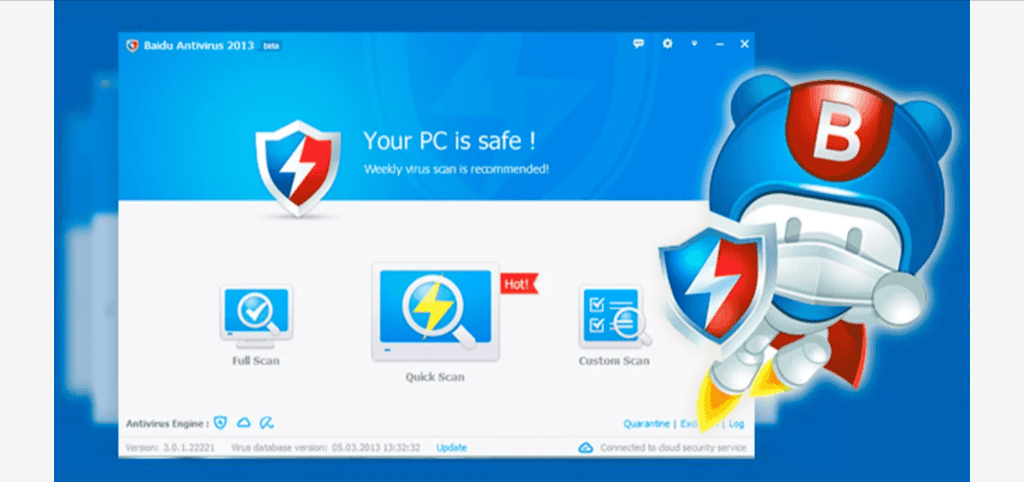The width and height of the screenshot is (1024, 482).
Task: Close the Baidu Antivirus window
Action: tap(744, 44)
